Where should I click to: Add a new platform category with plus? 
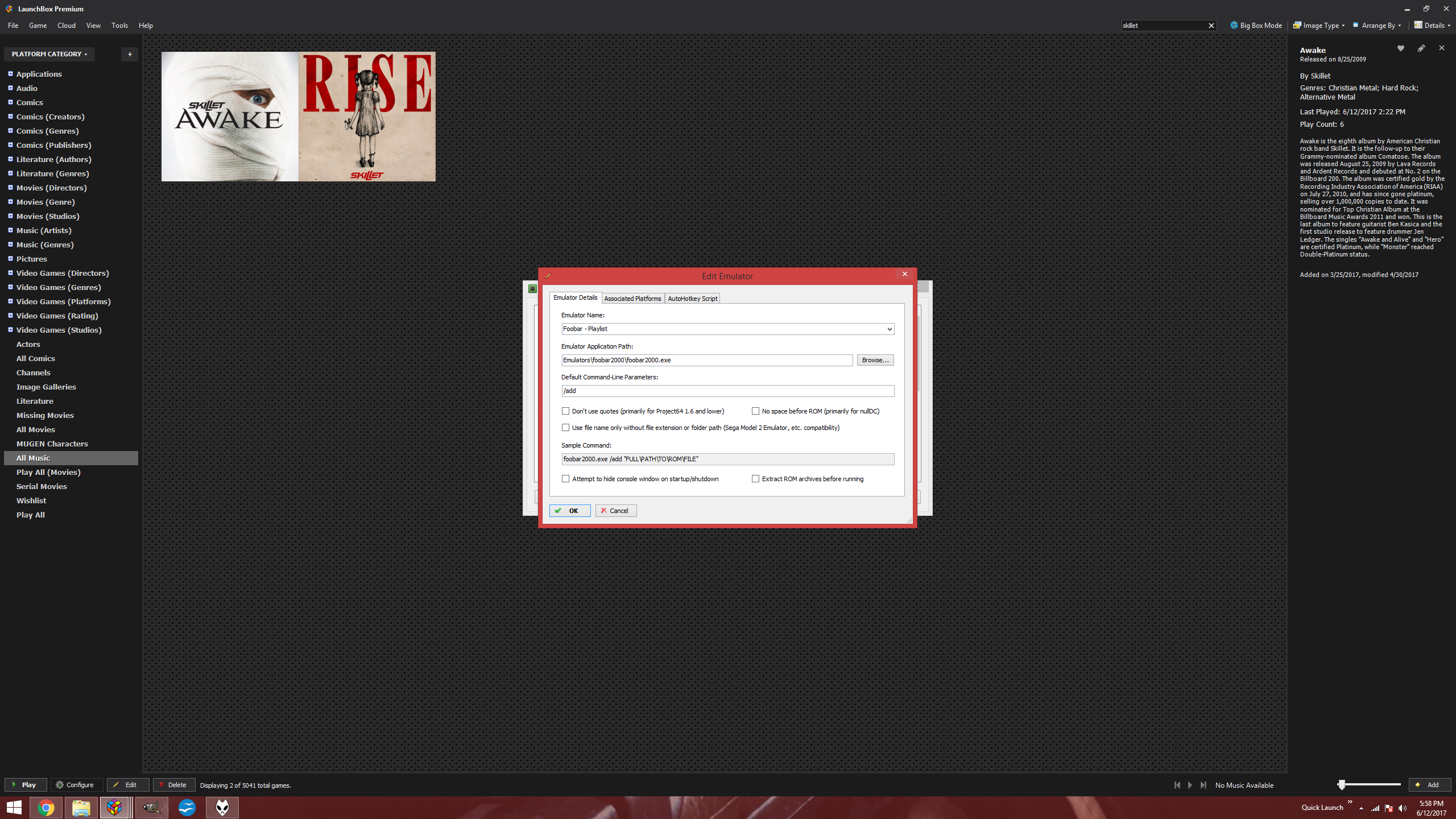tap(130, 54)
